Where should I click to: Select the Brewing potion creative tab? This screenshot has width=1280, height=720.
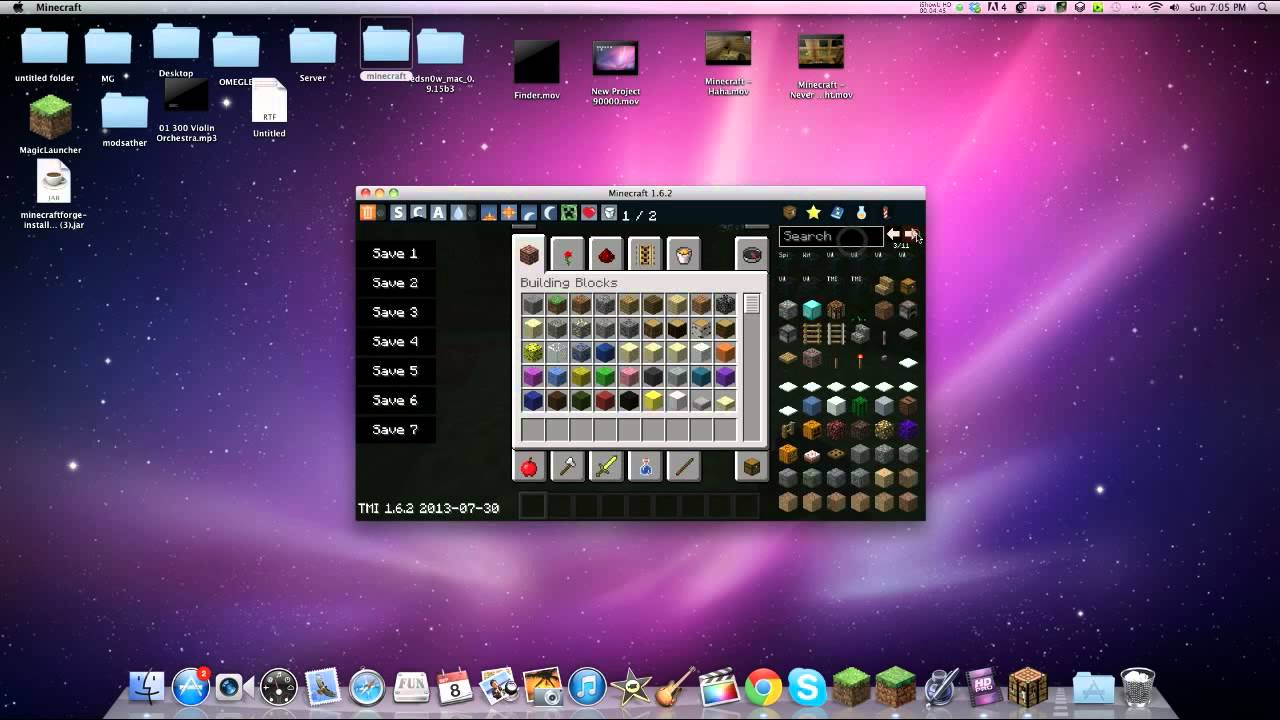coord(645,466)
